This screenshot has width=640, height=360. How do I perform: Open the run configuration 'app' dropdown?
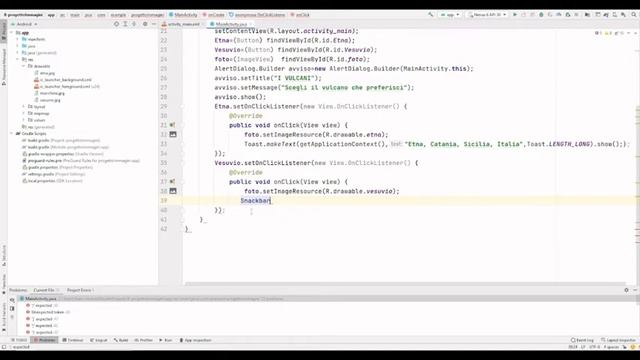coord(450,15)
